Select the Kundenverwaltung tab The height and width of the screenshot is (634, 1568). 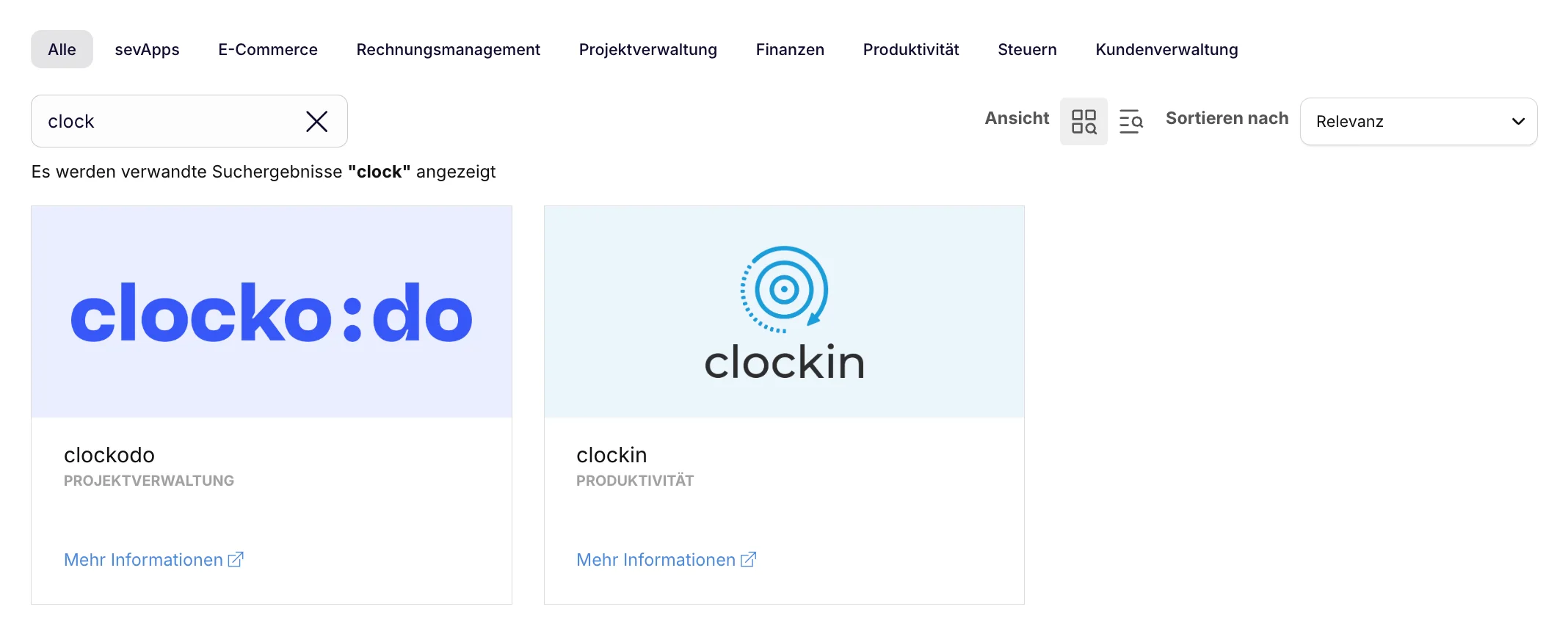[x=1166, y=49]
